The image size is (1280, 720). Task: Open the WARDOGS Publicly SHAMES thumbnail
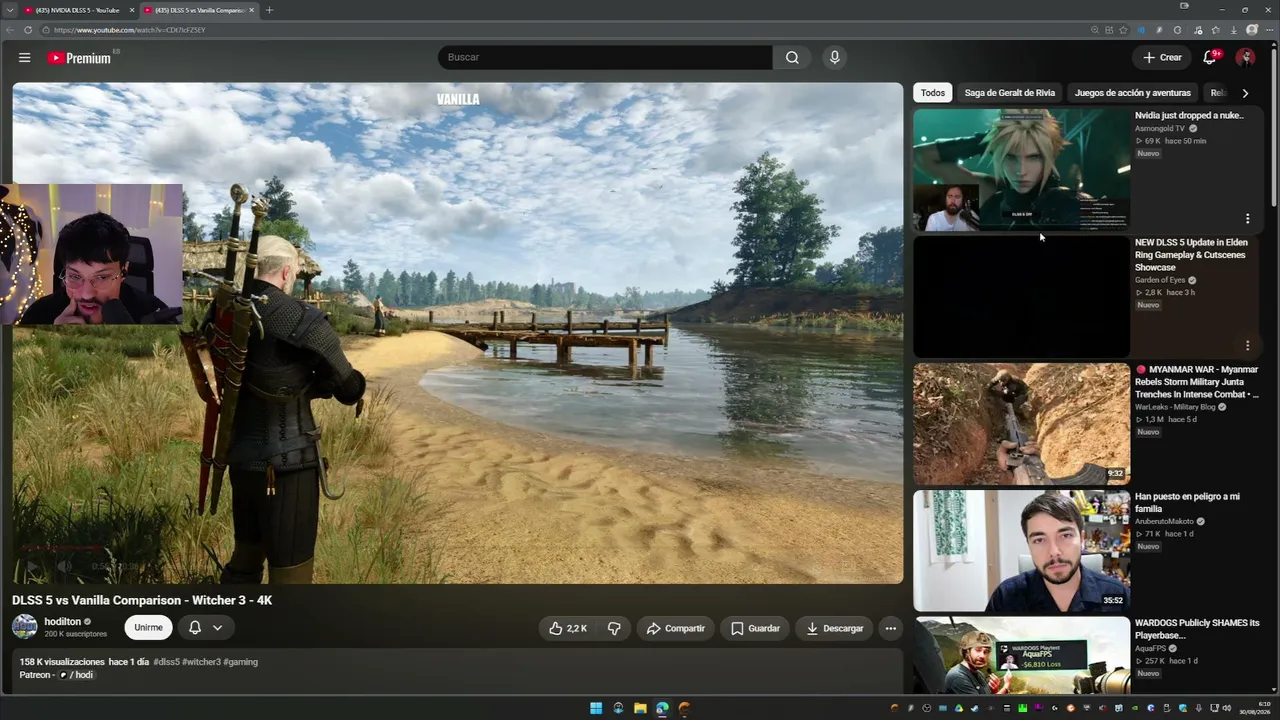pos(1021,655)
